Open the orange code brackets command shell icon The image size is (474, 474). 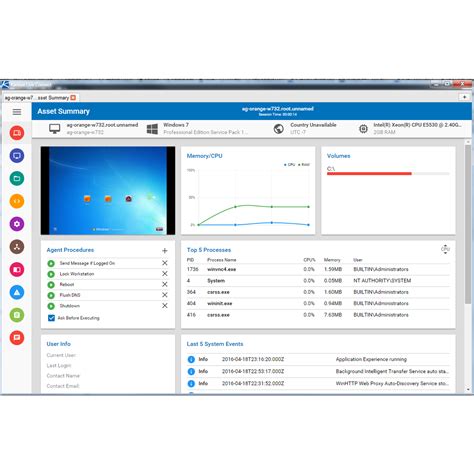tap(17, 201)
